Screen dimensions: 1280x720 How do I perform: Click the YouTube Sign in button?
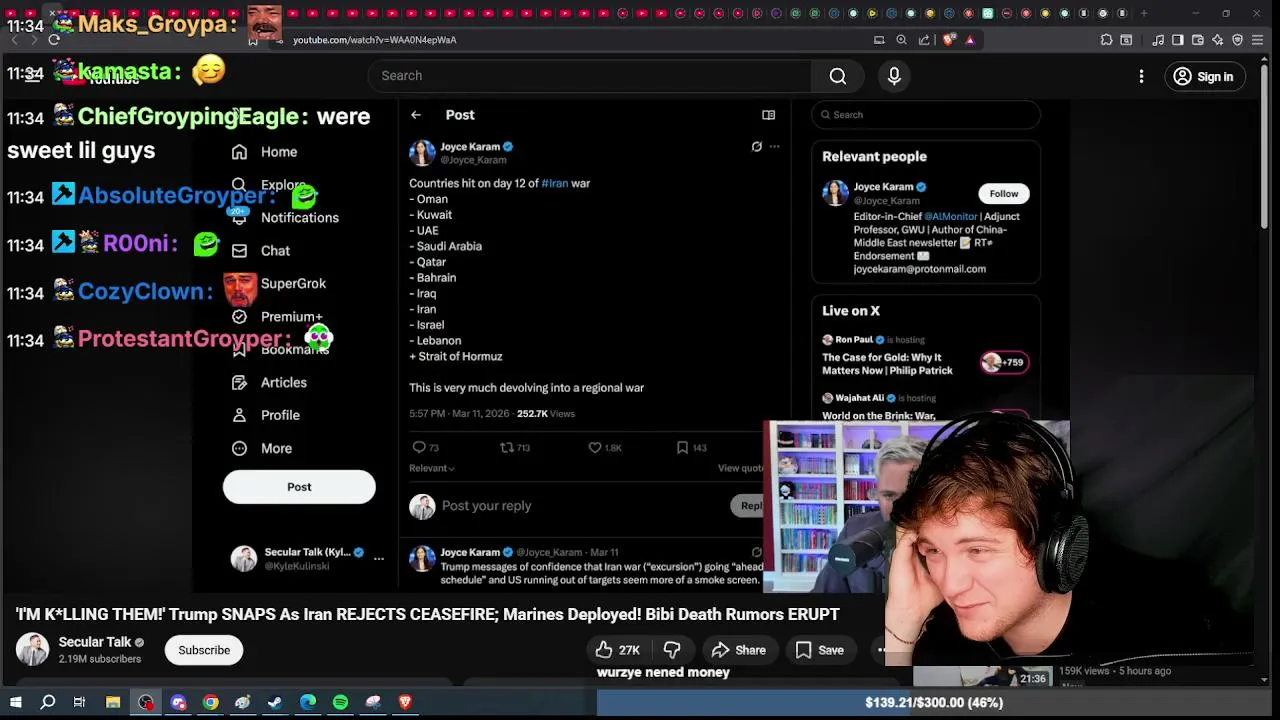[x=1204, y=77]
